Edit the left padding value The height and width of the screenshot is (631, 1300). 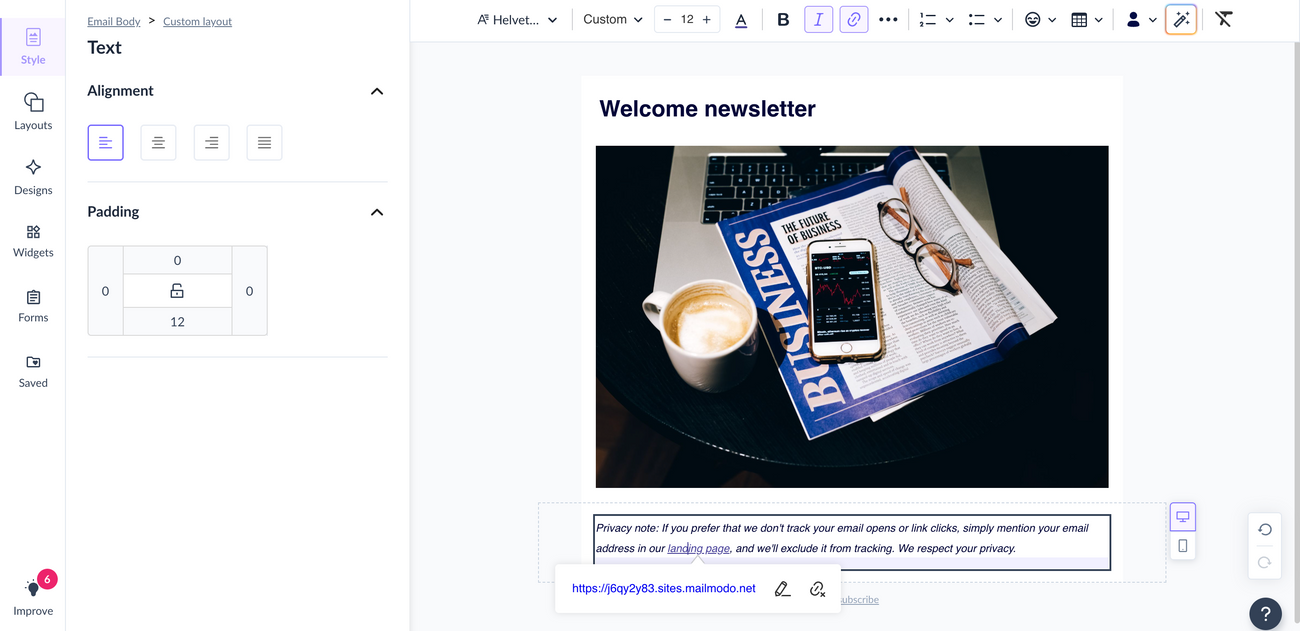click(x=105, y=291)
